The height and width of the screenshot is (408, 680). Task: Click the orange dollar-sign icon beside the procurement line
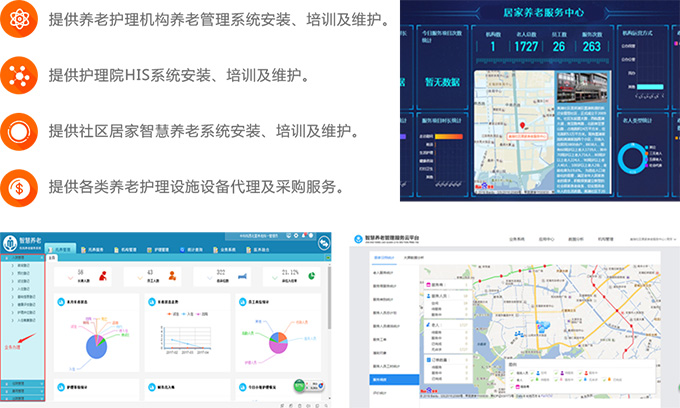(20, 185)
